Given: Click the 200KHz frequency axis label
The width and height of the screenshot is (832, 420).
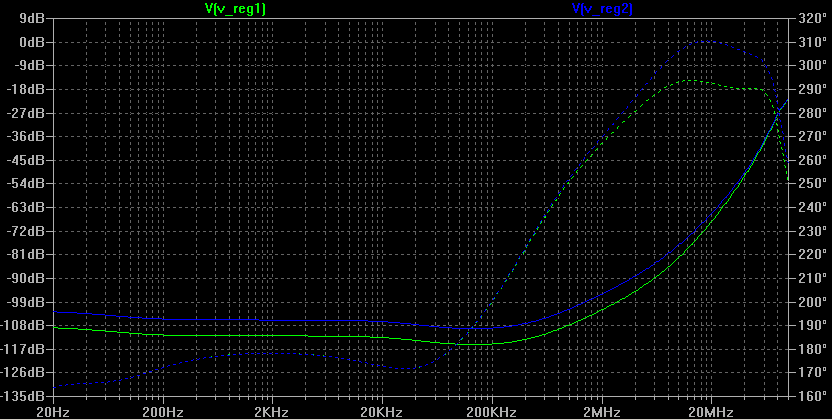Looking at the screenshot, I should (492, 412).
